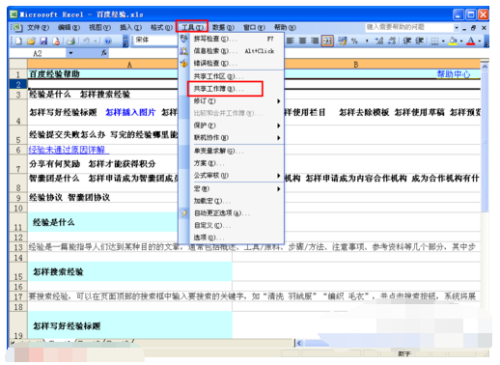The width and height of the screenshot is (500, 365).
Task: Open the 编辑 (Edit) menu
Action: 69,27
